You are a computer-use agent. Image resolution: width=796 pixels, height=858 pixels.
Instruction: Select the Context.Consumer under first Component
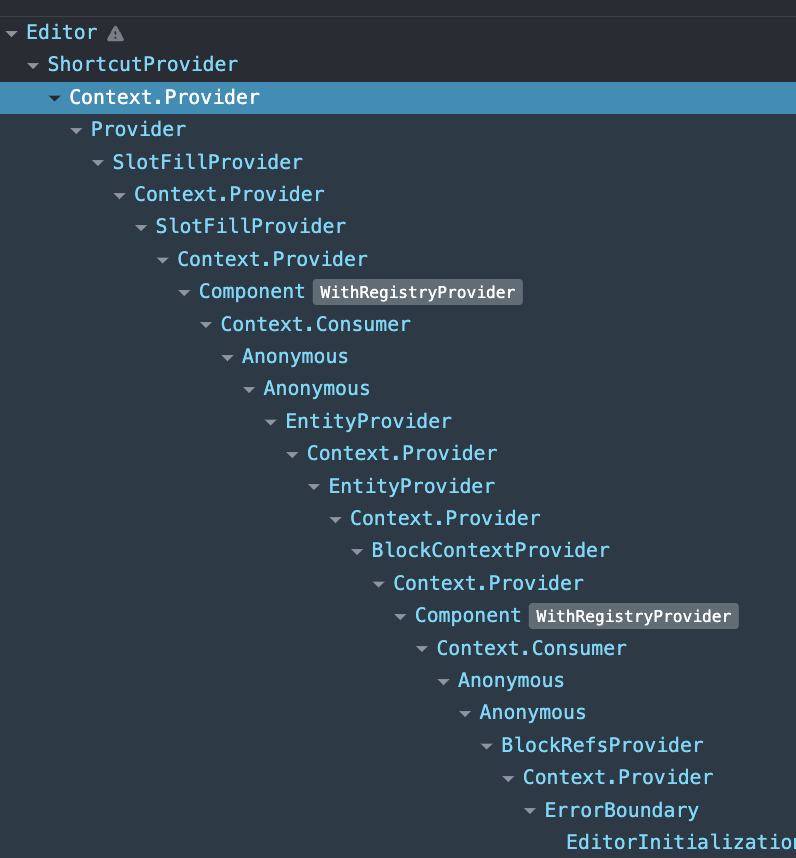point(315,324)
